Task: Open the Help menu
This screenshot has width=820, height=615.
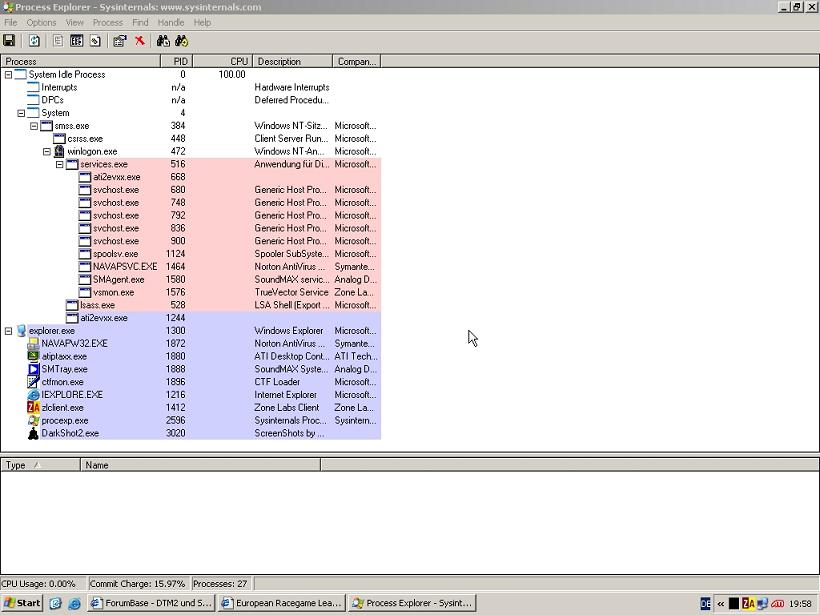Action: pos(202,22)
